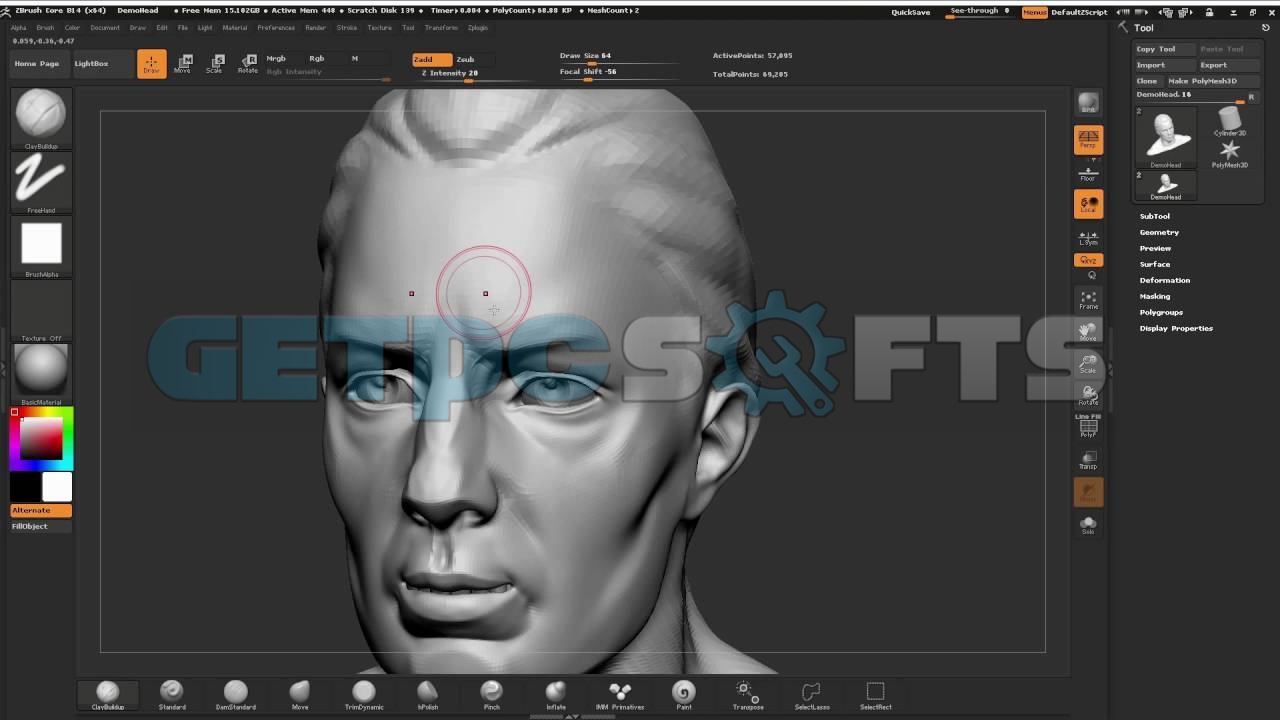The height and width of the screenshot is (720, 1280).
Task: Expand the Masking section
Action: click(1155, 296)
